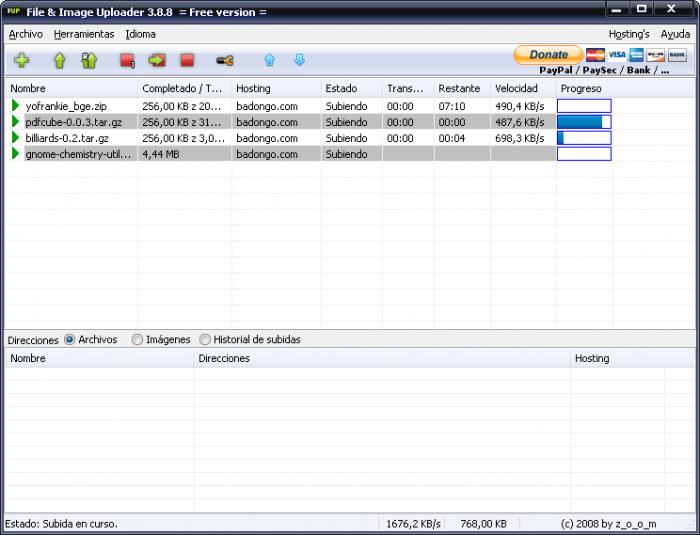Open the Idioma menu

click(140, 34)
